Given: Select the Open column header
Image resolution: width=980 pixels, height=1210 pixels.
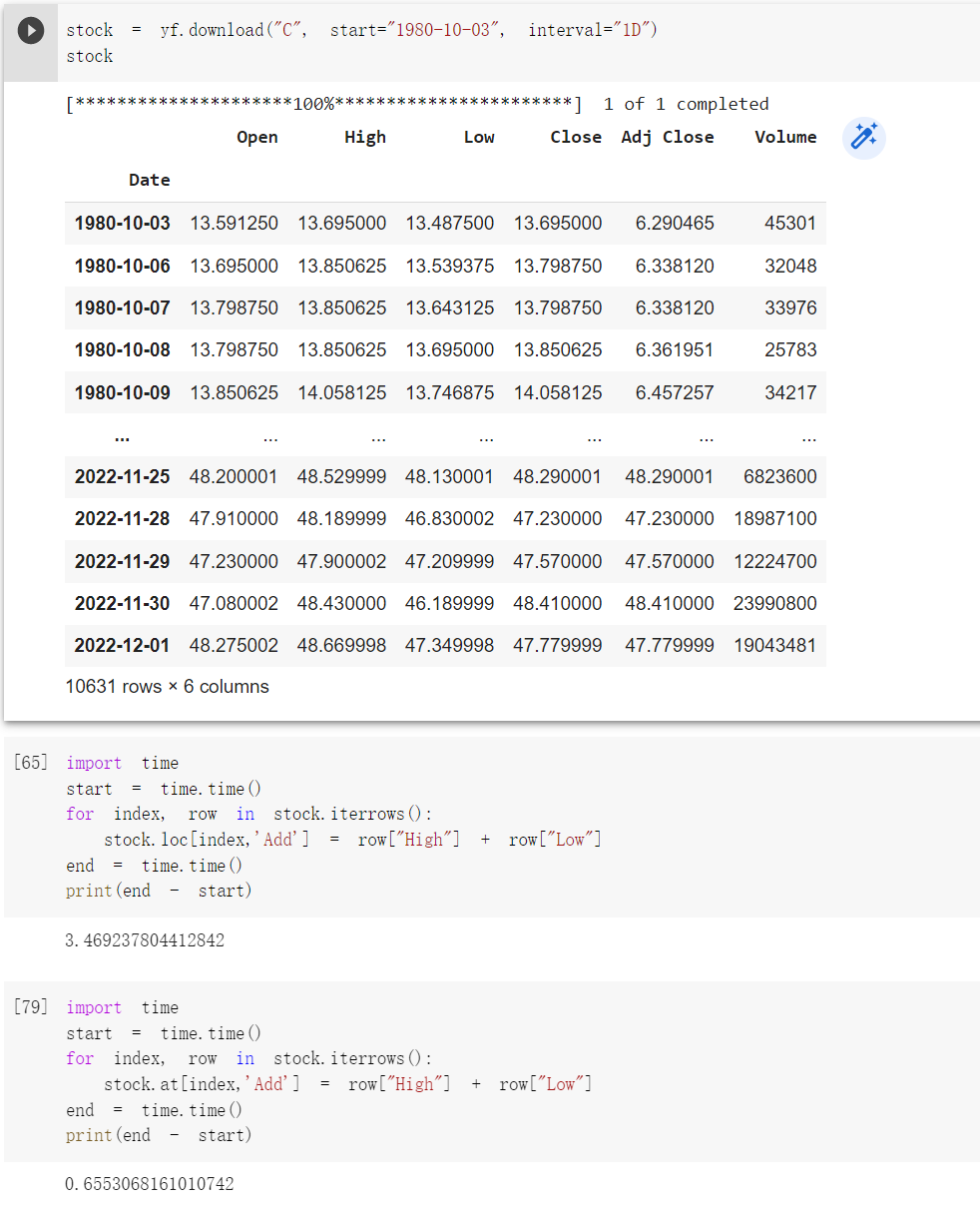Looking at the screenshot, I should 256,137.
